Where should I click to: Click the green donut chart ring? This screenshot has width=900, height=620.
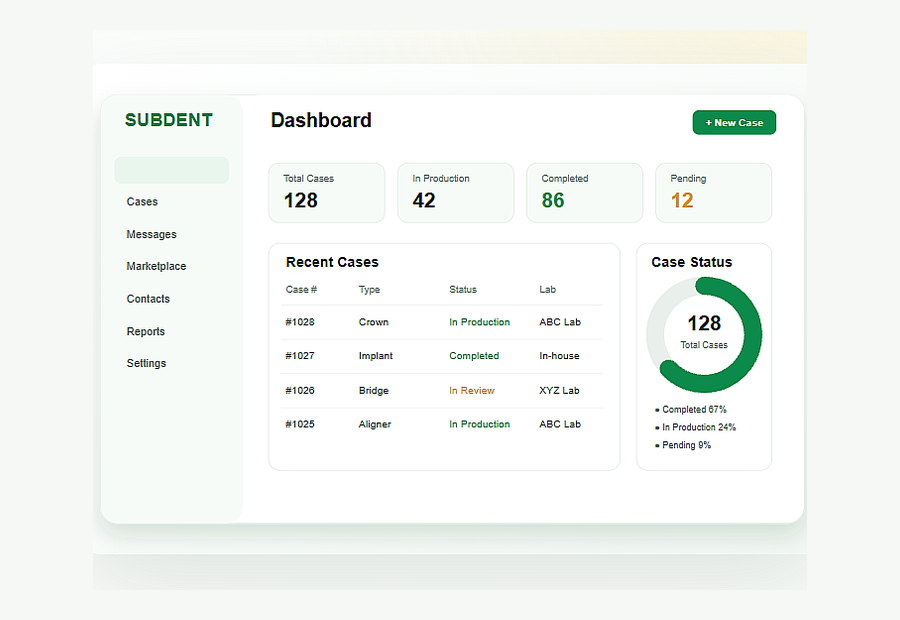[752, 335]
